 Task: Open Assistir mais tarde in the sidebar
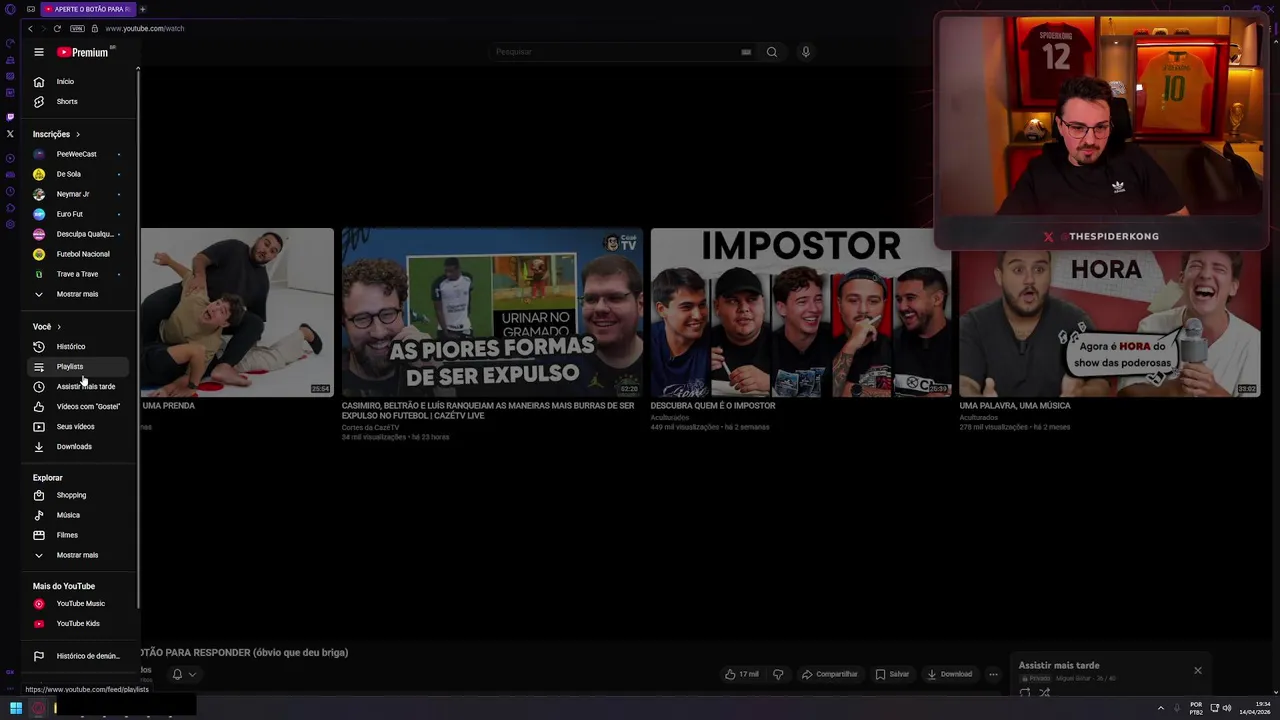(80, 386)
